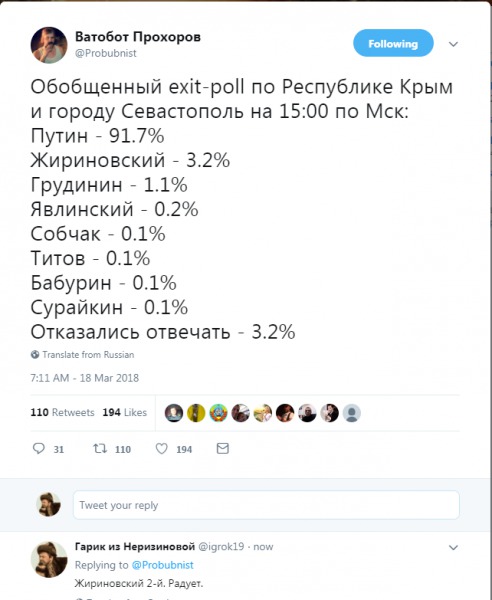The width and height of the screenshot is (492, 600).
Task: Open 194 Likes list
Action: [125, 412]
